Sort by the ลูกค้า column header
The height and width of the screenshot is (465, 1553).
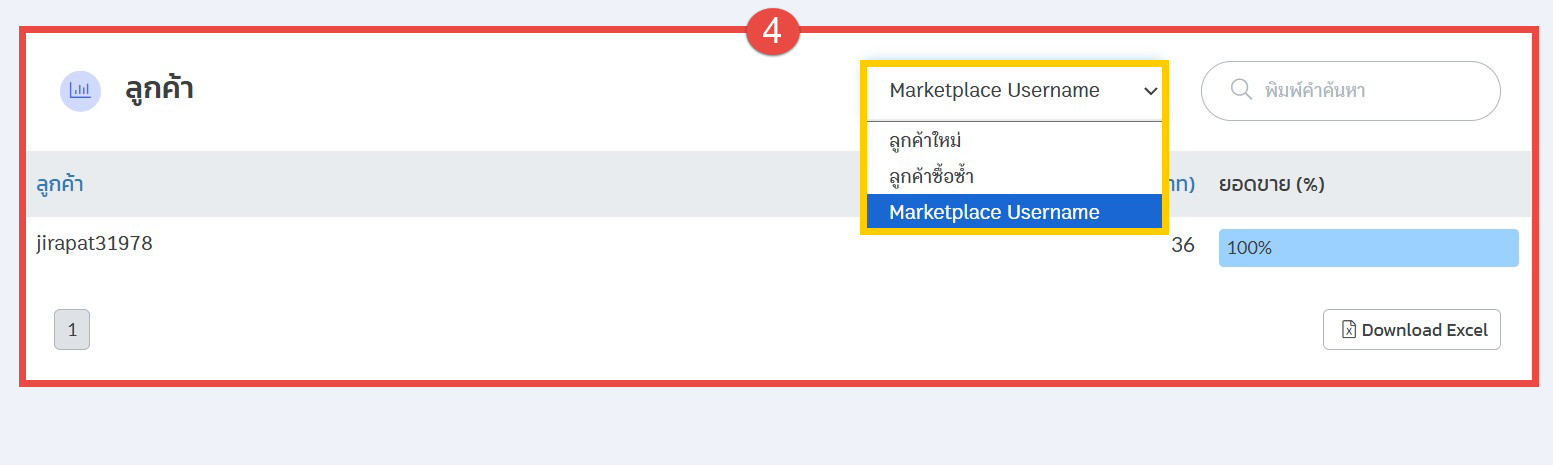pos(60,184)
